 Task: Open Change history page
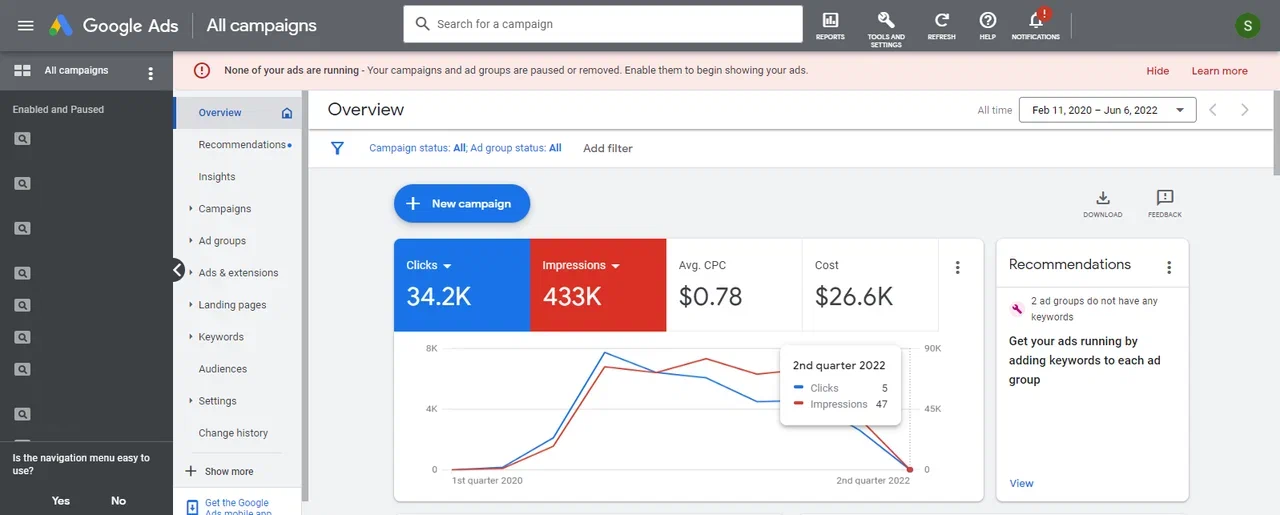click(233, 433)
